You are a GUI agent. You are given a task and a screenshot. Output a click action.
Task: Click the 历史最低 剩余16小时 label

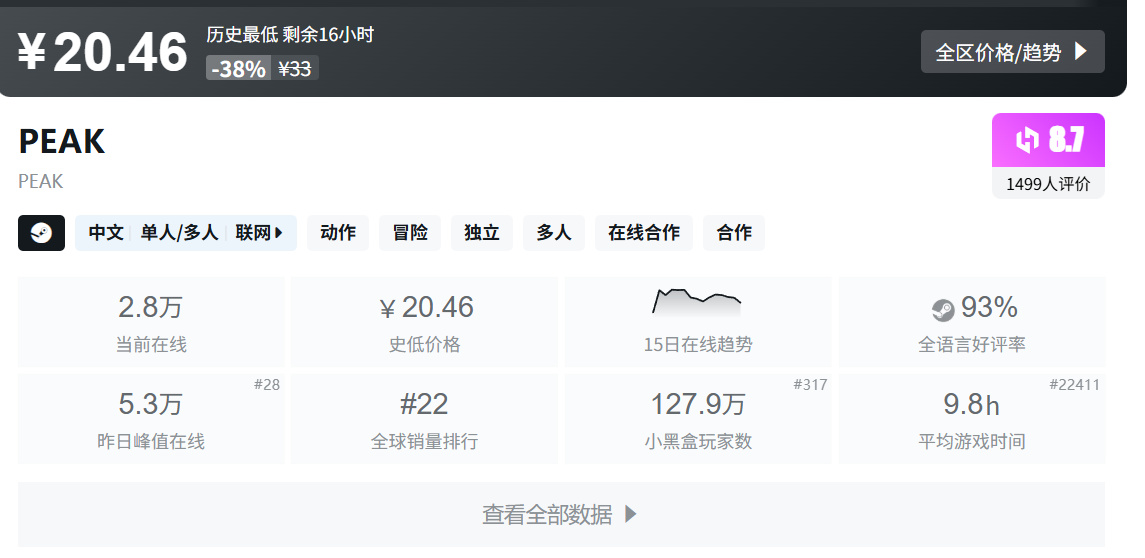pyautogui.click(x=290, y=34)
